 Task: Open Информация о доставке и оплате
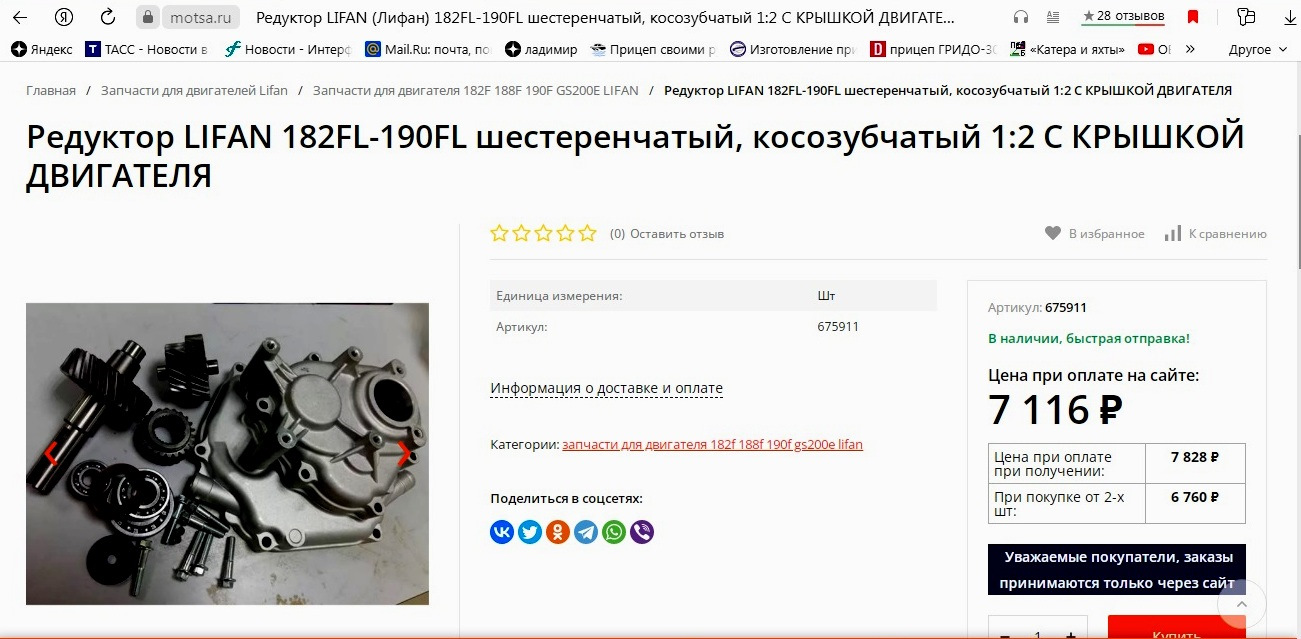pyautogui.click(x=606, y=388)
